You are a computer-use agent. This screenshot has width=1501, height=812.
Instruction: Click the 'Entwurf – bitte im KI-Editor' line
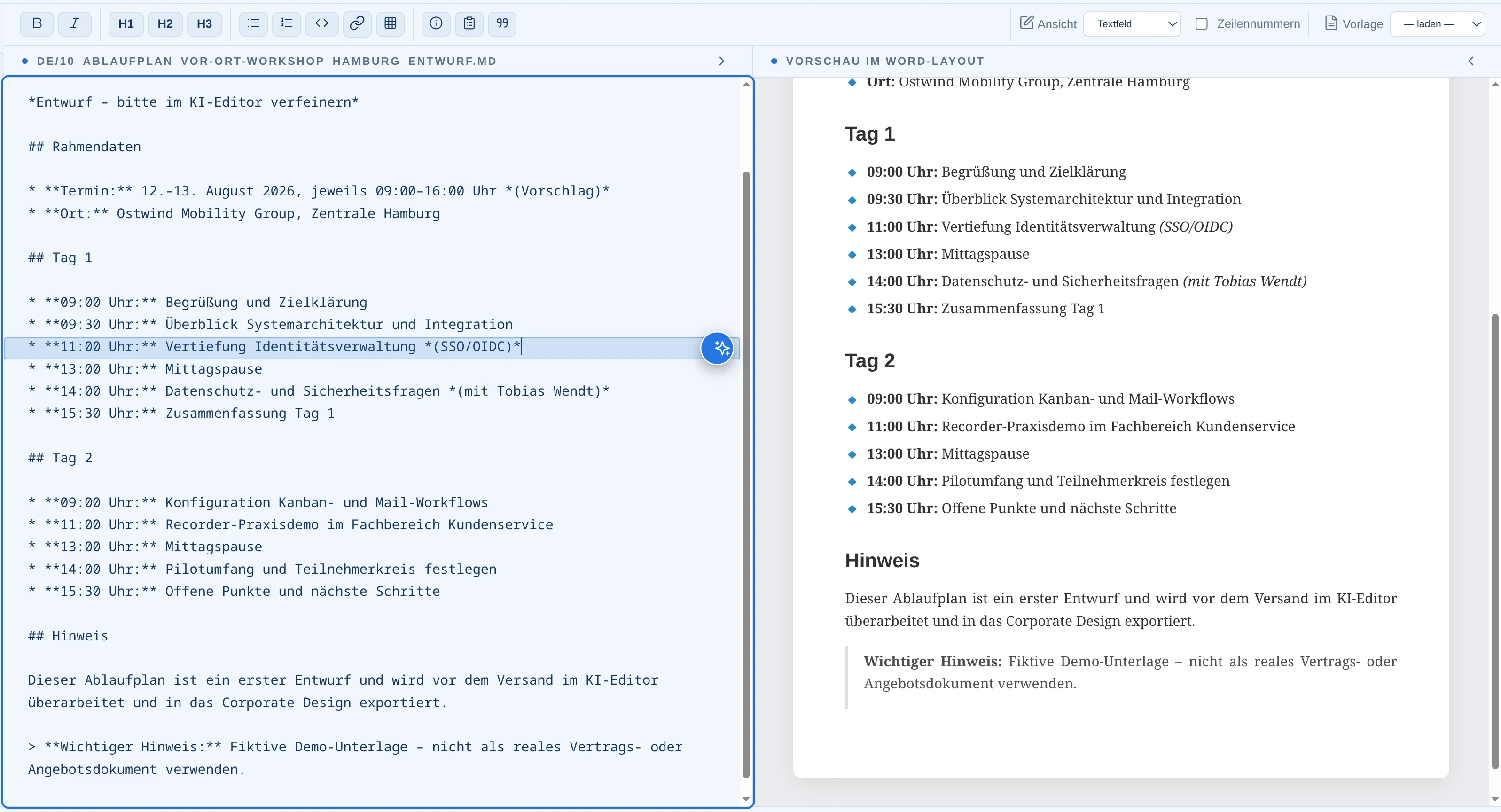click(194, 102)
